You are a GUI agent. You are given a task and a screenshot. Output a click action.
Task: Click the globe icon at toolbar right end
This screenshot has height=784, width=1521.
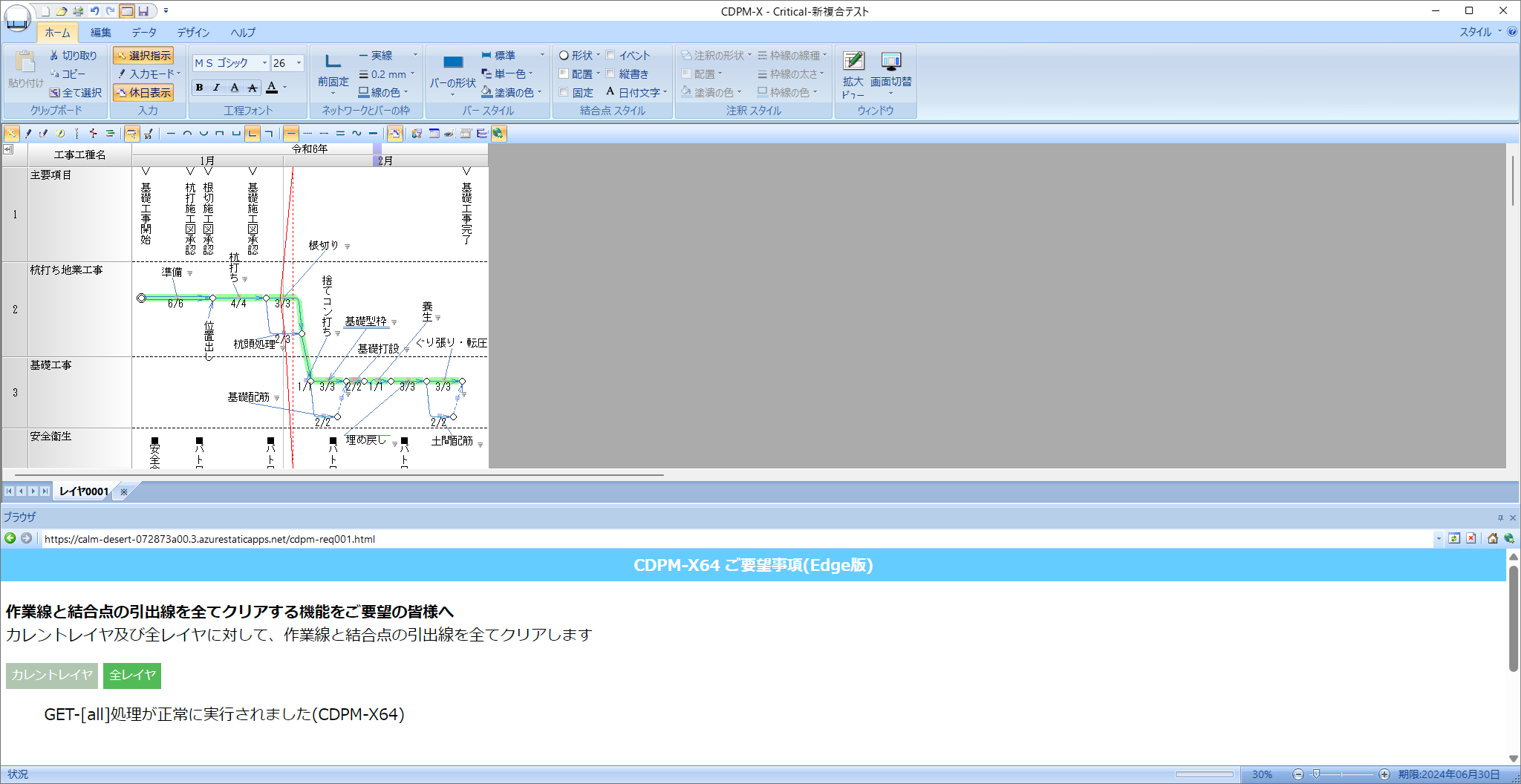pos(498,134)
